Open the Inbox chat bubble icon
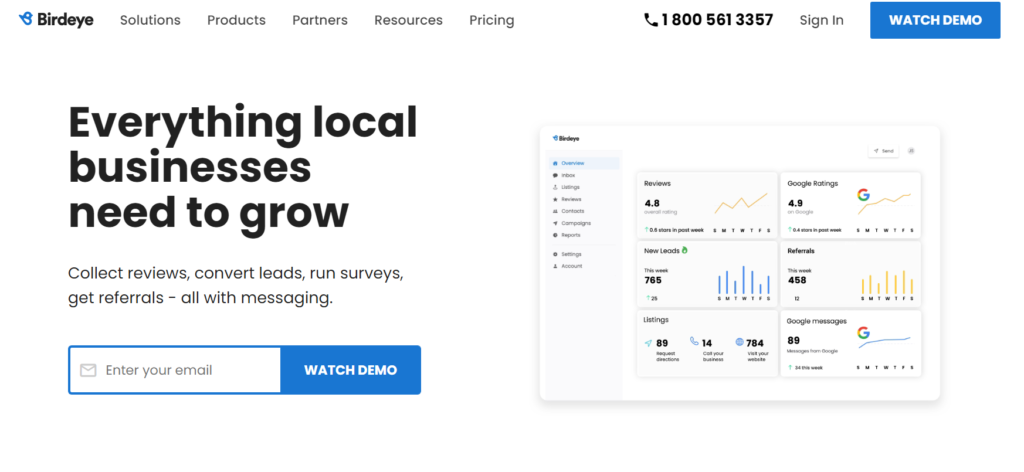1024x472 pixels. 555,176
